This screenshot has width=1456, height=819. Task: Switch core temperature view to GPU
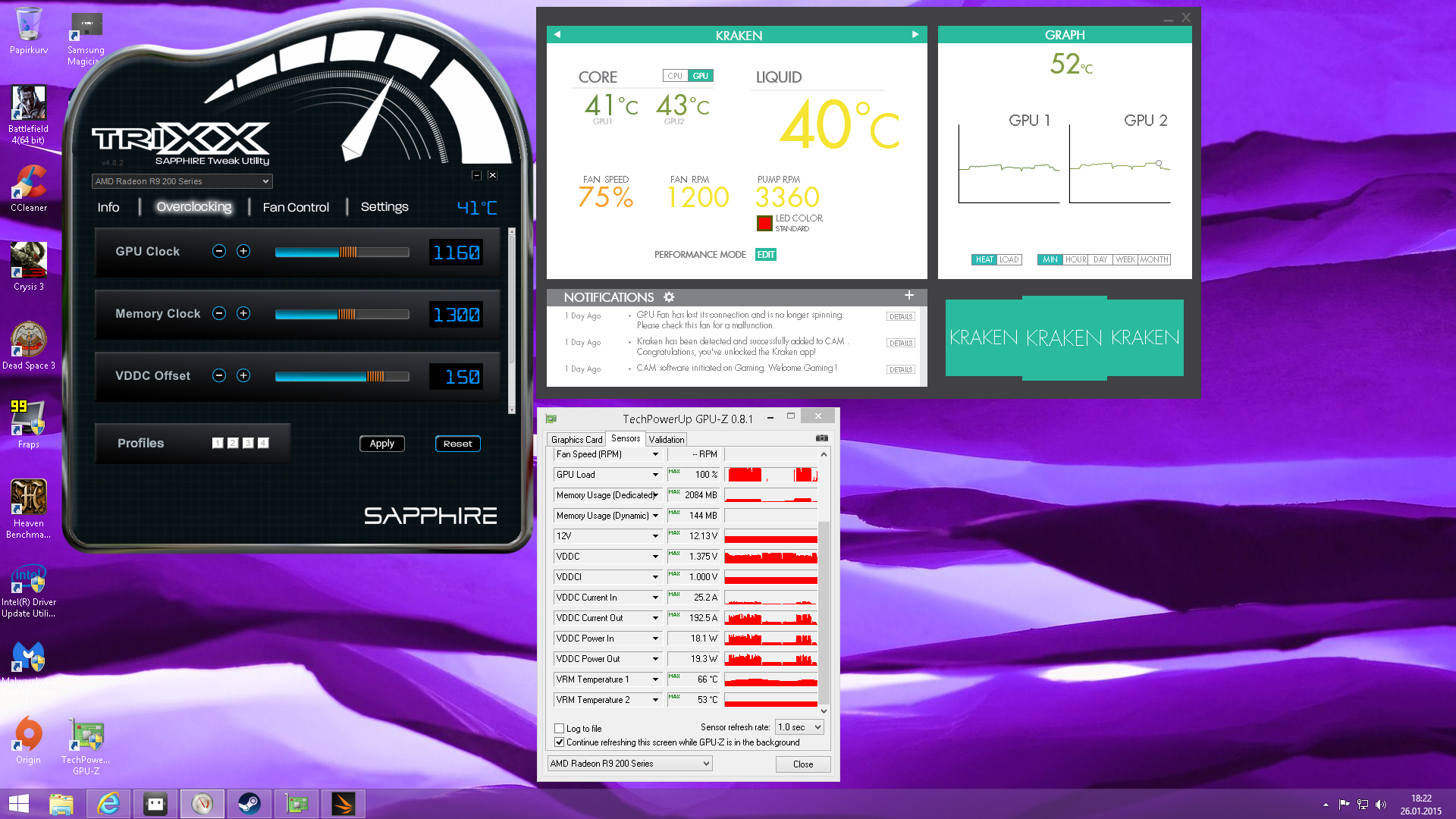point(701,76)
